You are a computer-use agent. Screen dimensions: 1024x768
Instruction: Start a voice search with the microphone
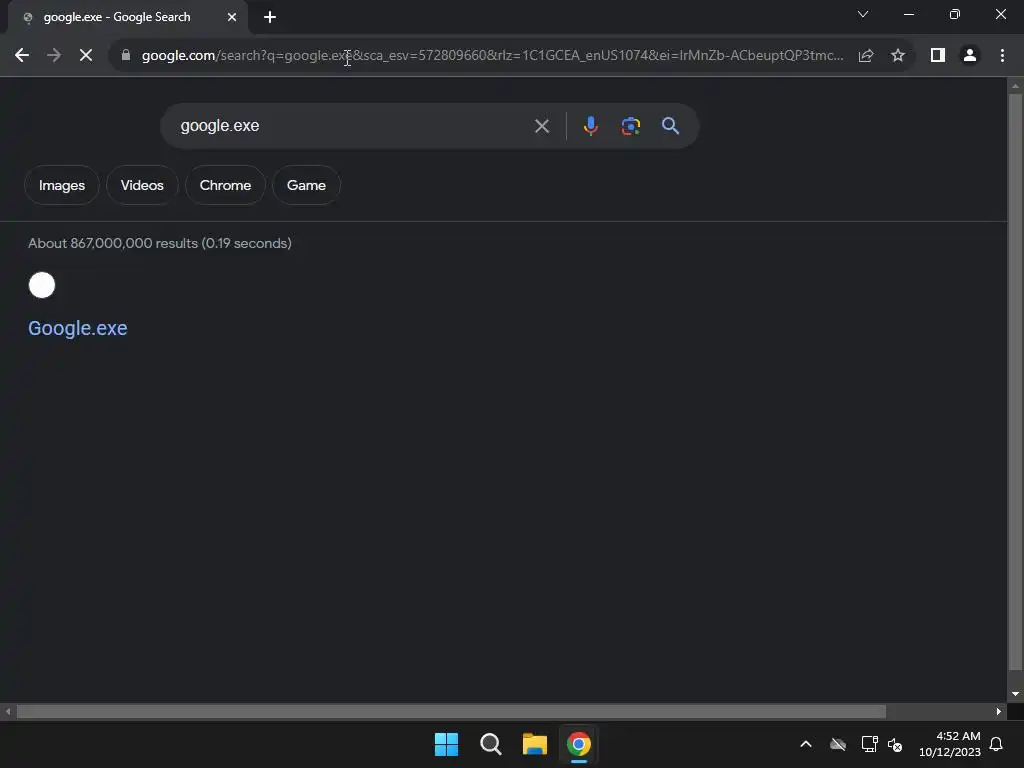(x=590, y=125)
